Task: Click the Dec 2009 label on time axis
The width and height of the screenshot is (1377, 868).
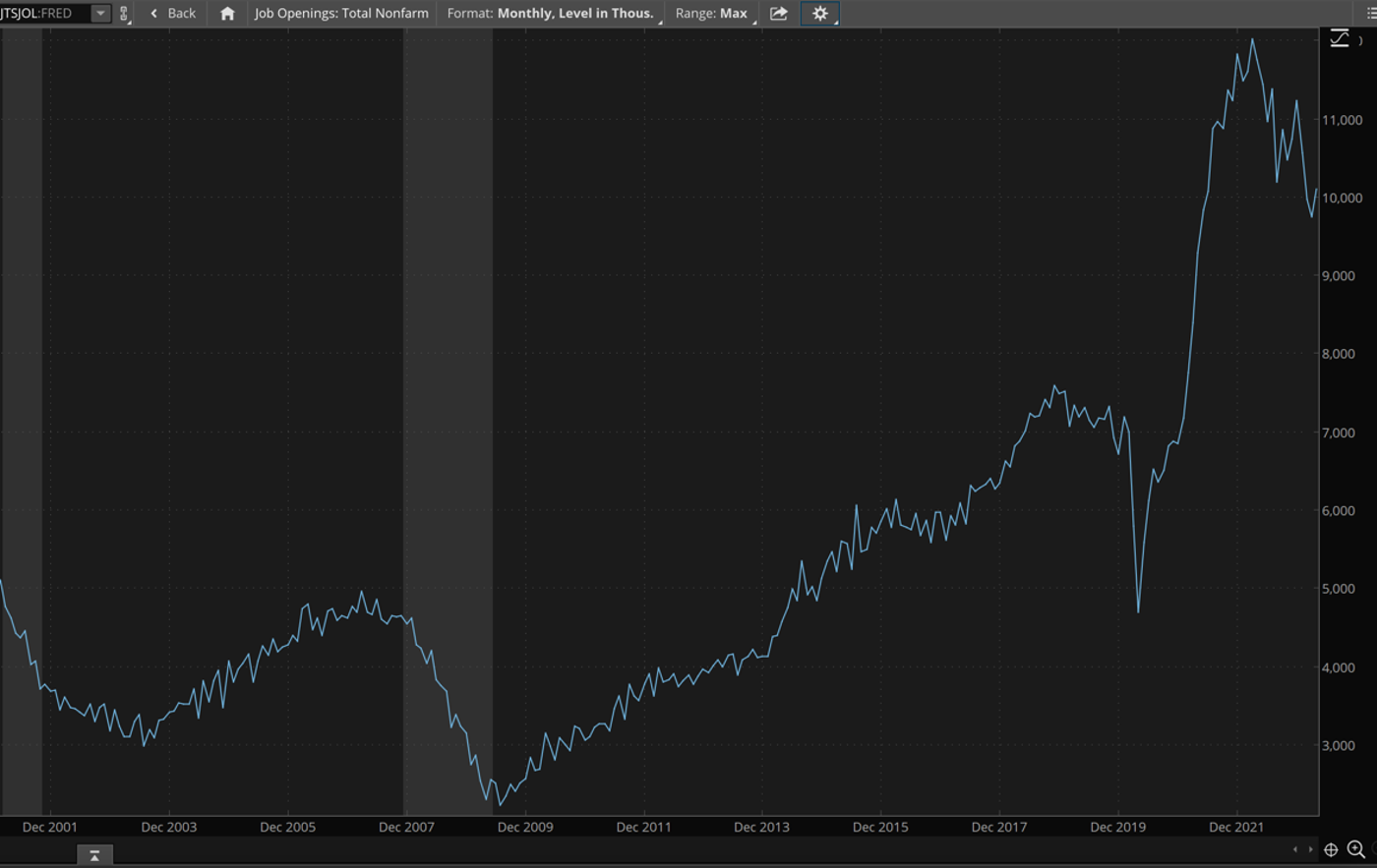Action: 525,827
